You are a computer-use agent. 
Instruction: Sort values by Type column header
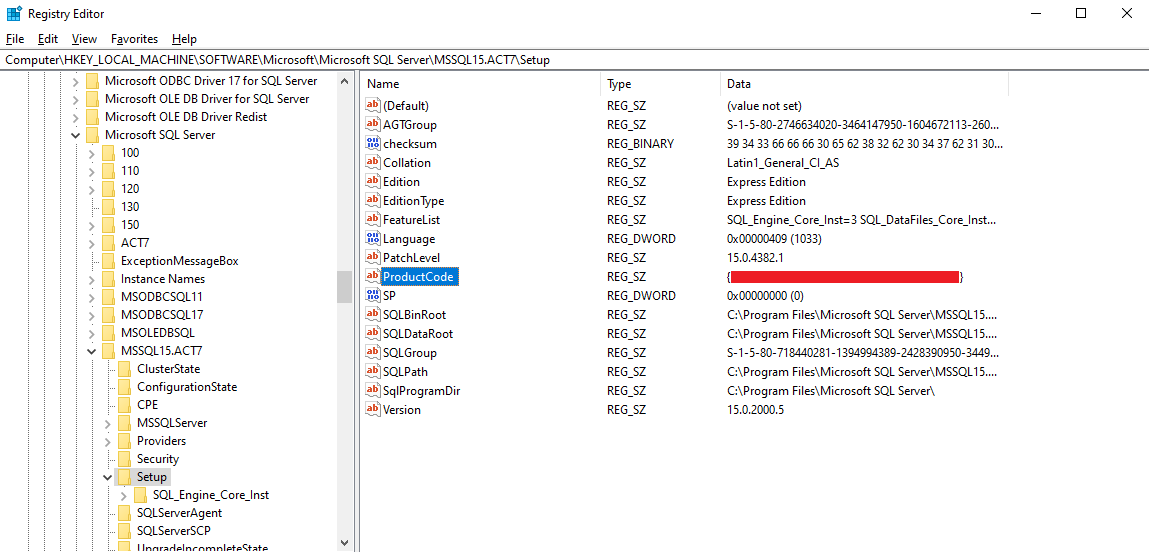coord(660,84)
